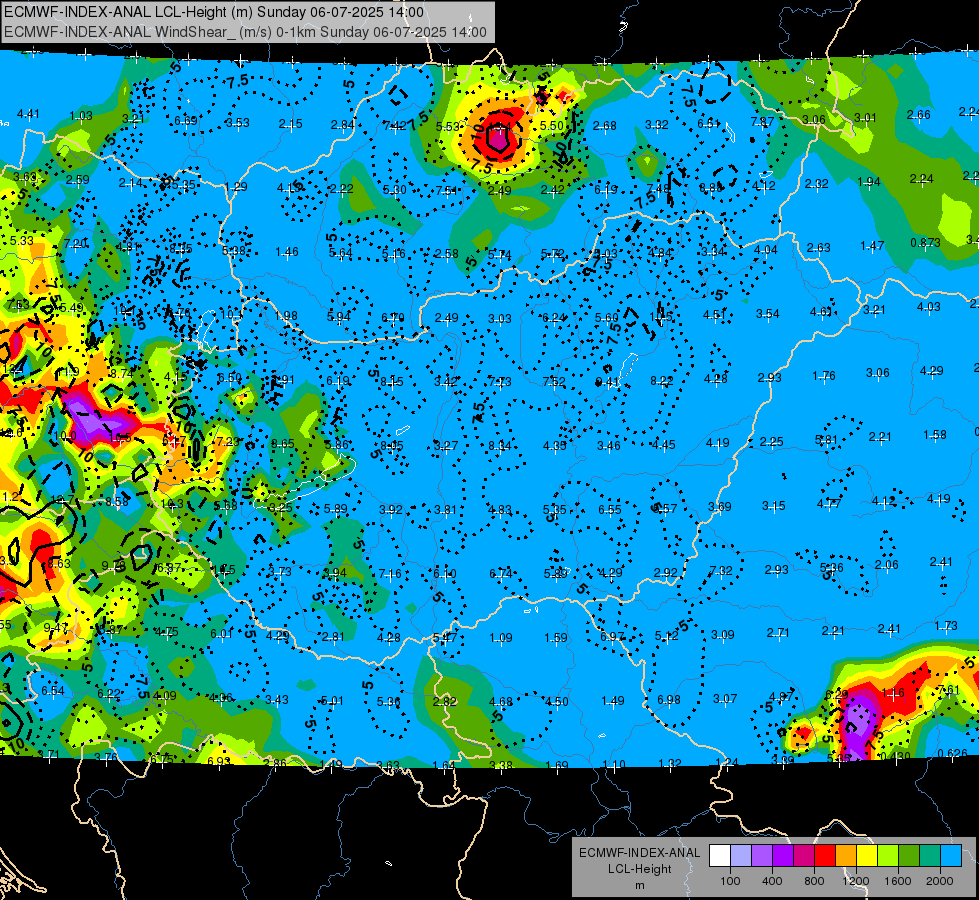Click the white swatch in the LCL-Height legend

(x=720, y=856)
